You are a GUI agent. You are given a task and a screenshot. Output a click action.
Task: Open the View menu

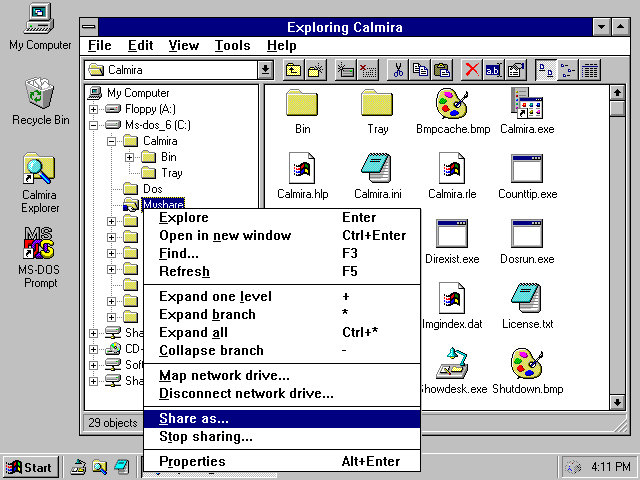[x=184, y=45]
